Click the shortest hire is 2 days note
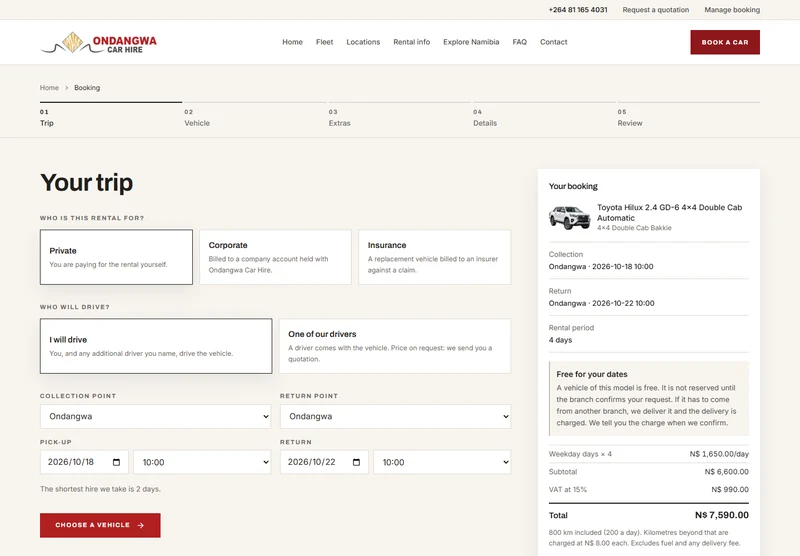 point(101,489)
